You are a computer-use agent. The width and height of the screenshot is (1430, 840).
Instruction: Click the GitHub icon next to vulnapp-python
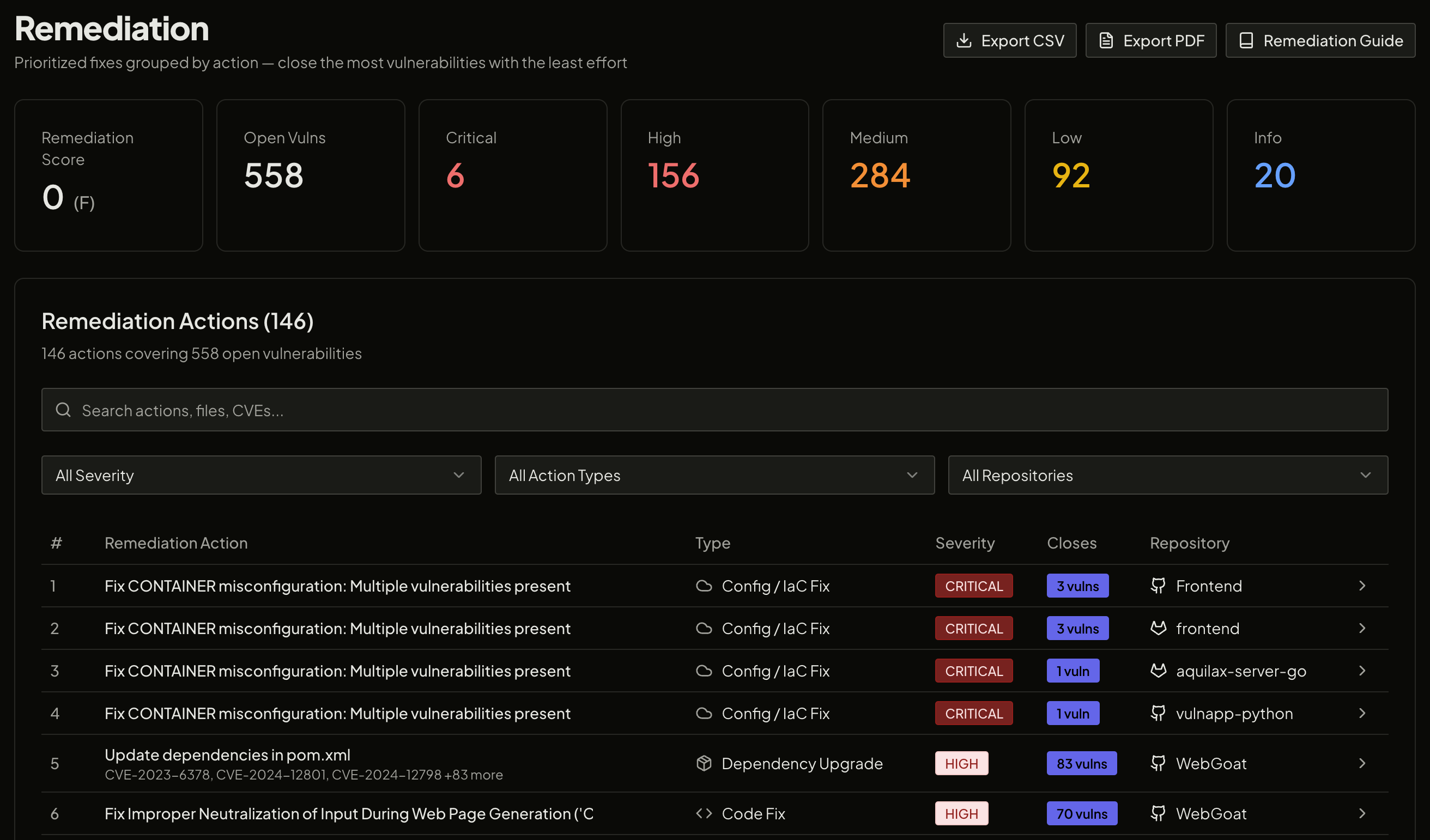coord(1158,713)
